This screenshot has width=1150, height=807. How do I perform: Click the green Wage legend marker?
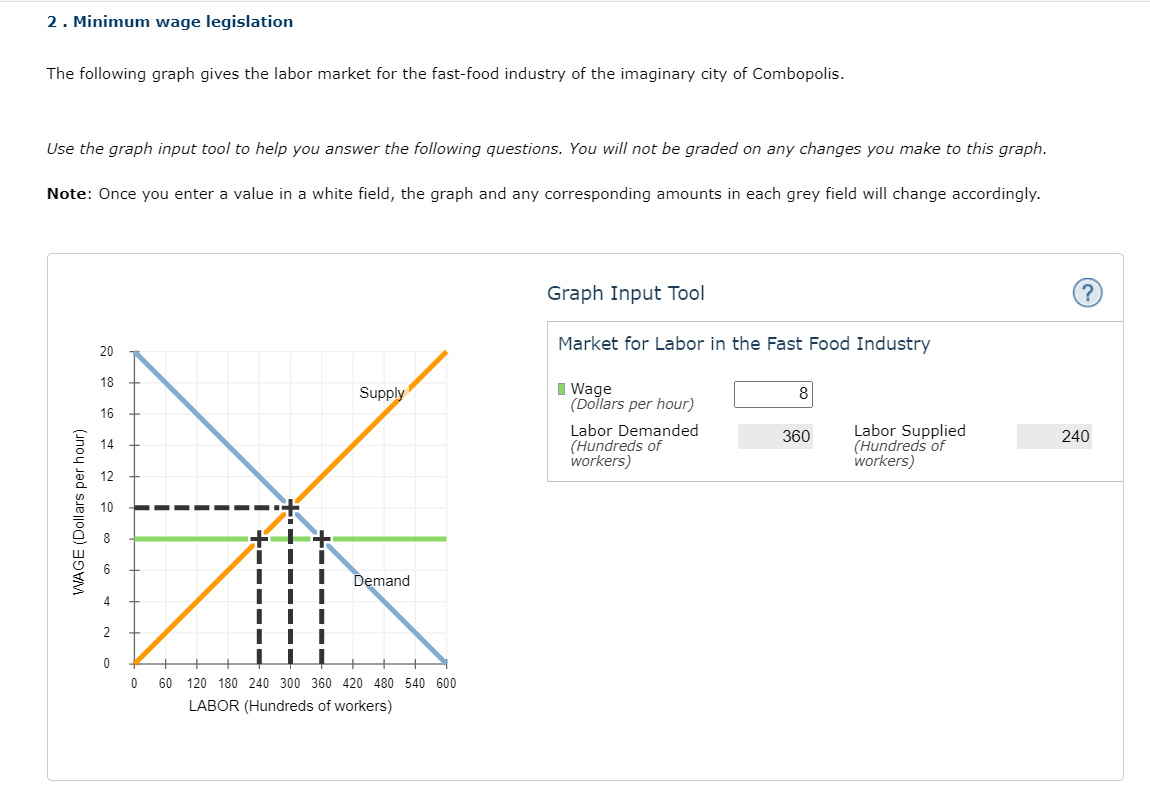[x=562, y=389]
